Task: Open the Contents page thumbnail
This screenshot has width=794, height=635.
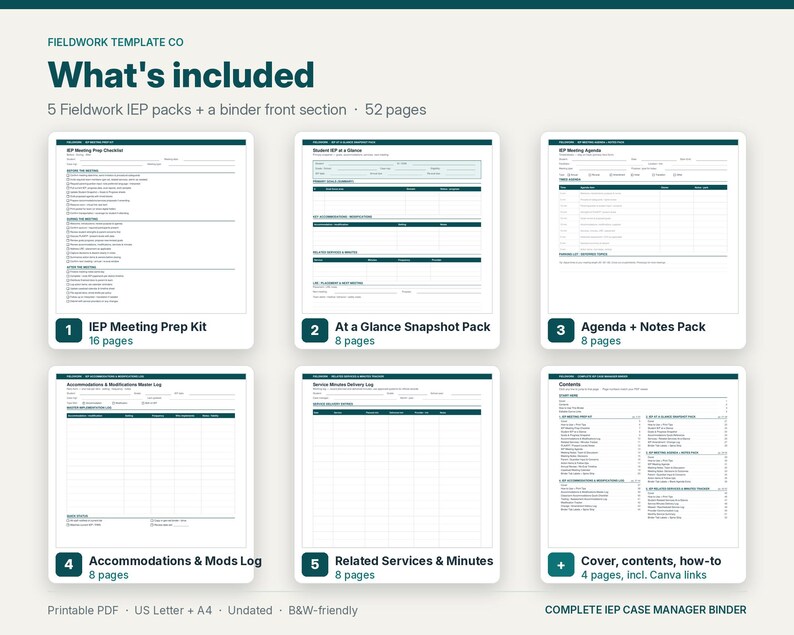Action: click(643, 461)
